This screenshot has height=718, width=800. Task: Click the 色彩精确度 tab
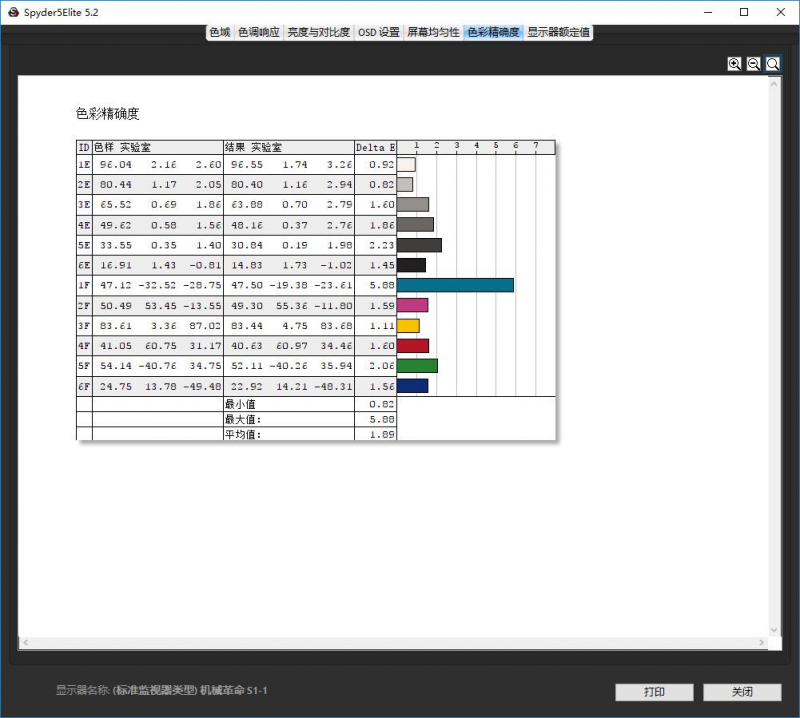click(493, 32)
